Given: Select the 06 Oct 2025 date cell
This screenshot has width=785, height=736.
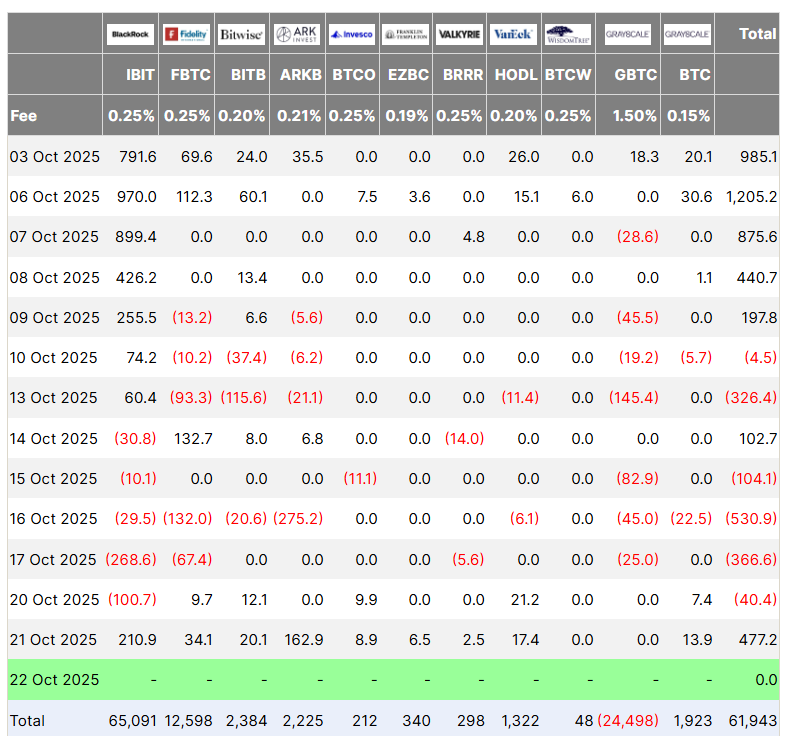Looking at the screenshot, I should [x=55, y=197].
